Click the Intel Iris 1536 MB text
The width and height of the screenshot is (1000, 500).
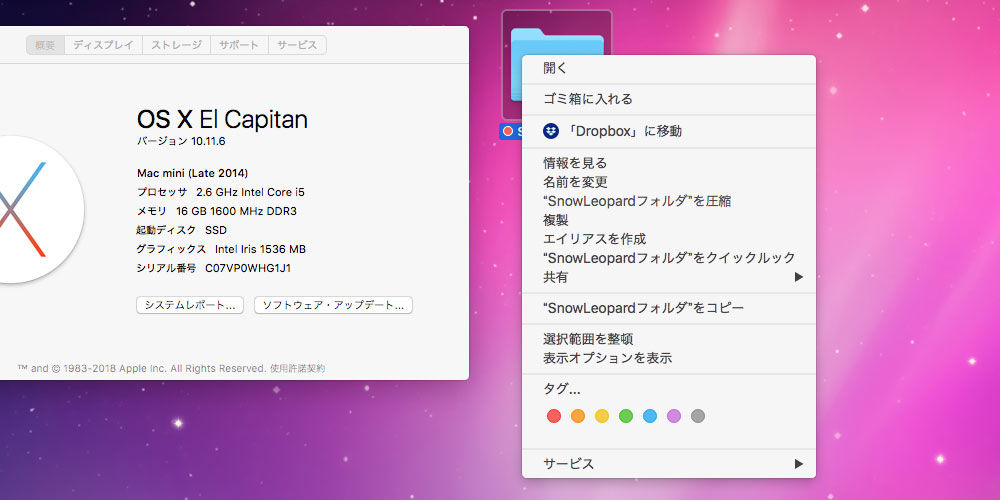click(x=260, y=249)
